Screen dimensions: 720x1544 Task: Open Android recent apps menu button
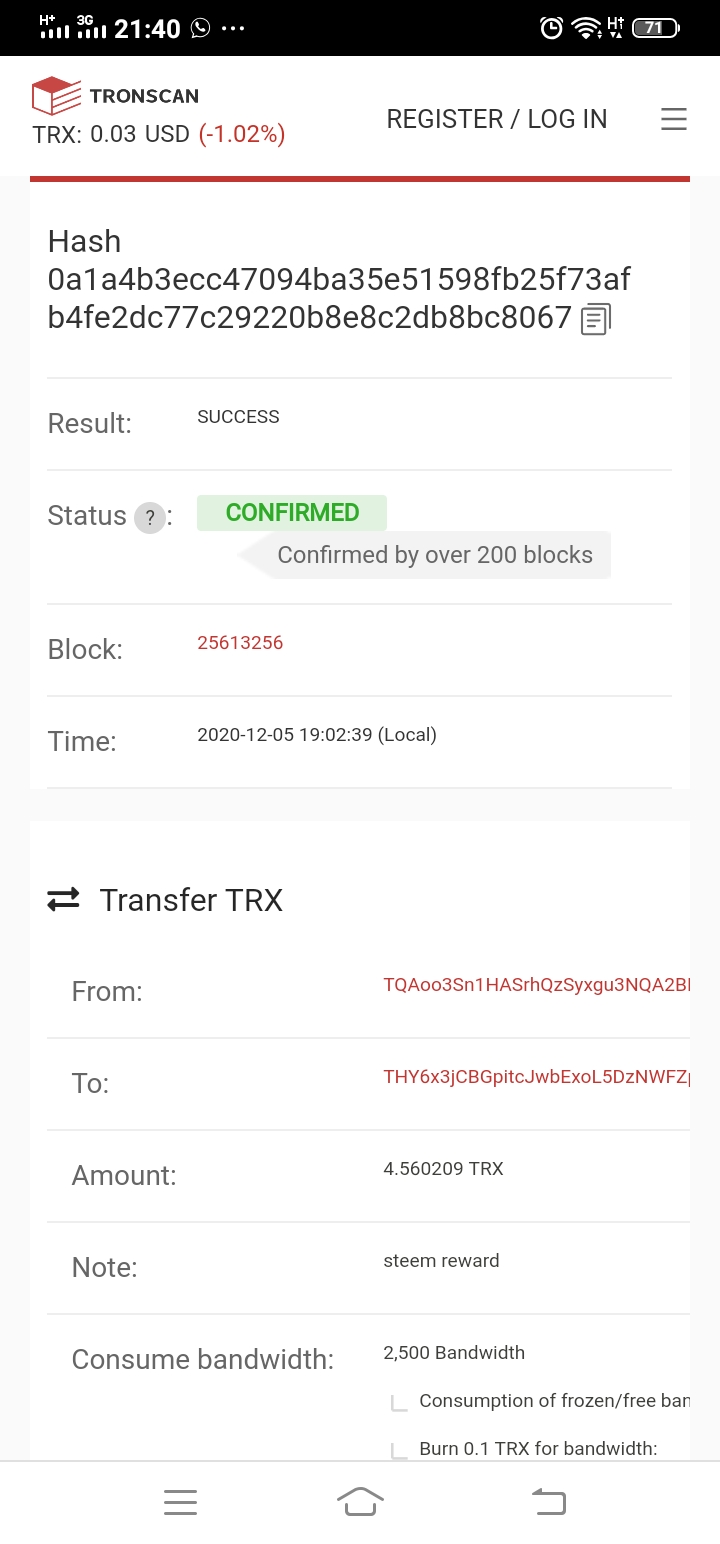coord(180,1502)
